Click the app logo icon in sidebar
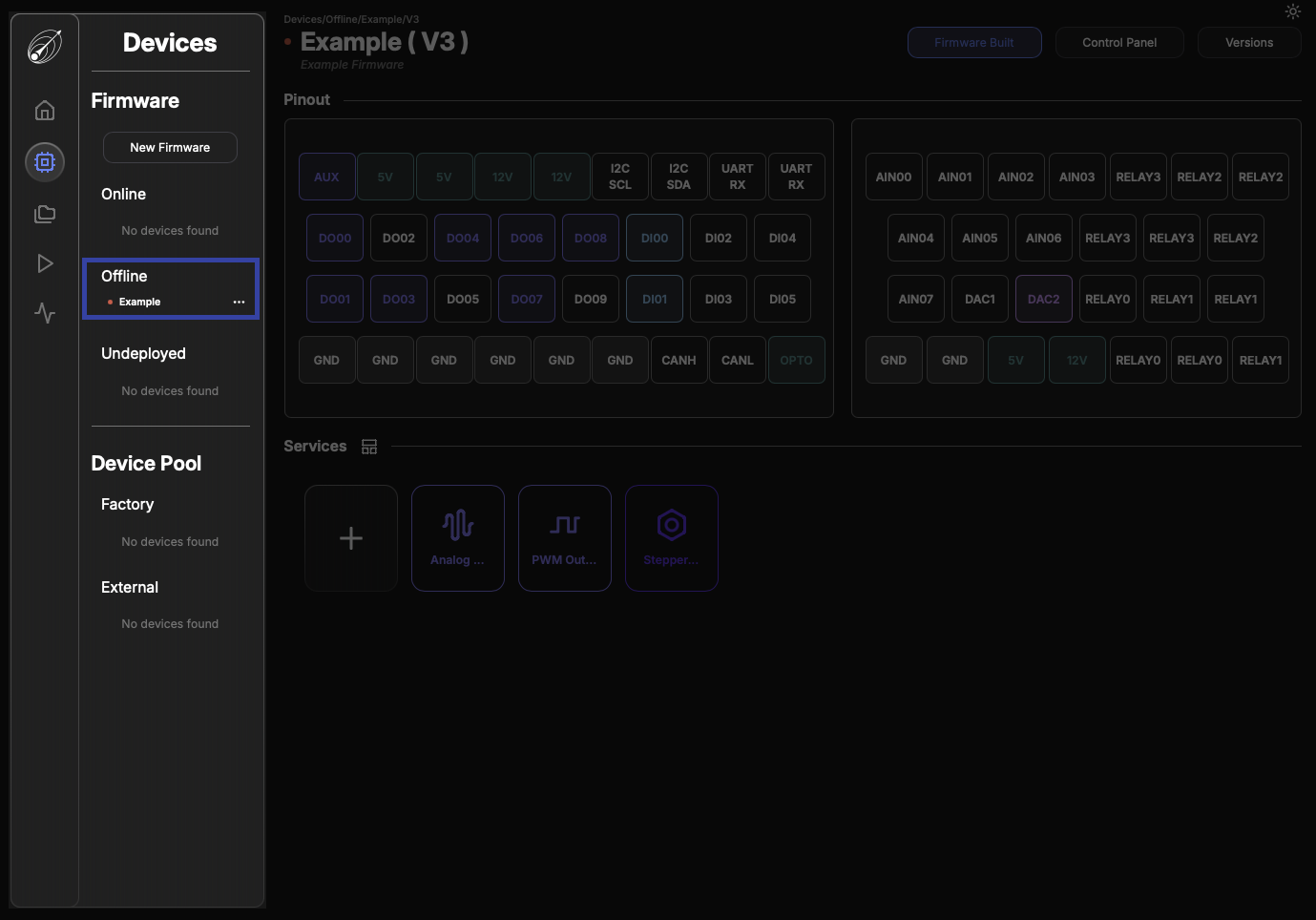1316x920 pixels. [45, 46]
